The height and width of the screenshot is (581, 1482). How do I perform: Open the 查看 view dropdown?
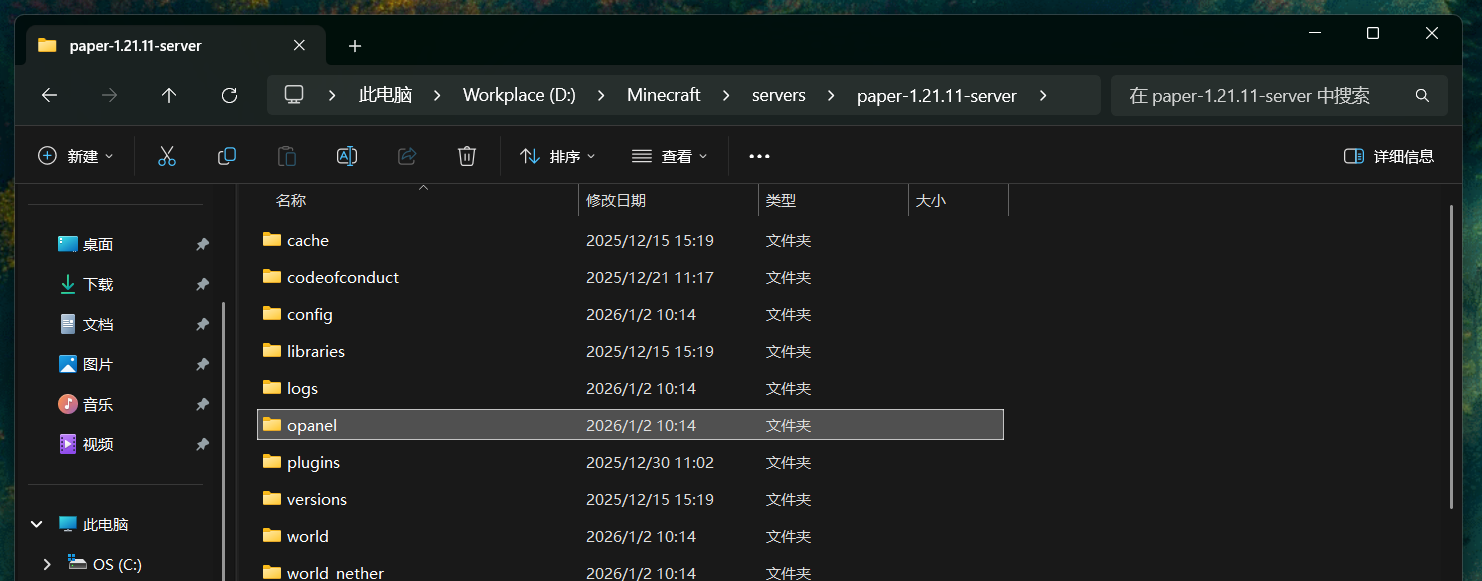pyautogui.click(x=669, y=156)
